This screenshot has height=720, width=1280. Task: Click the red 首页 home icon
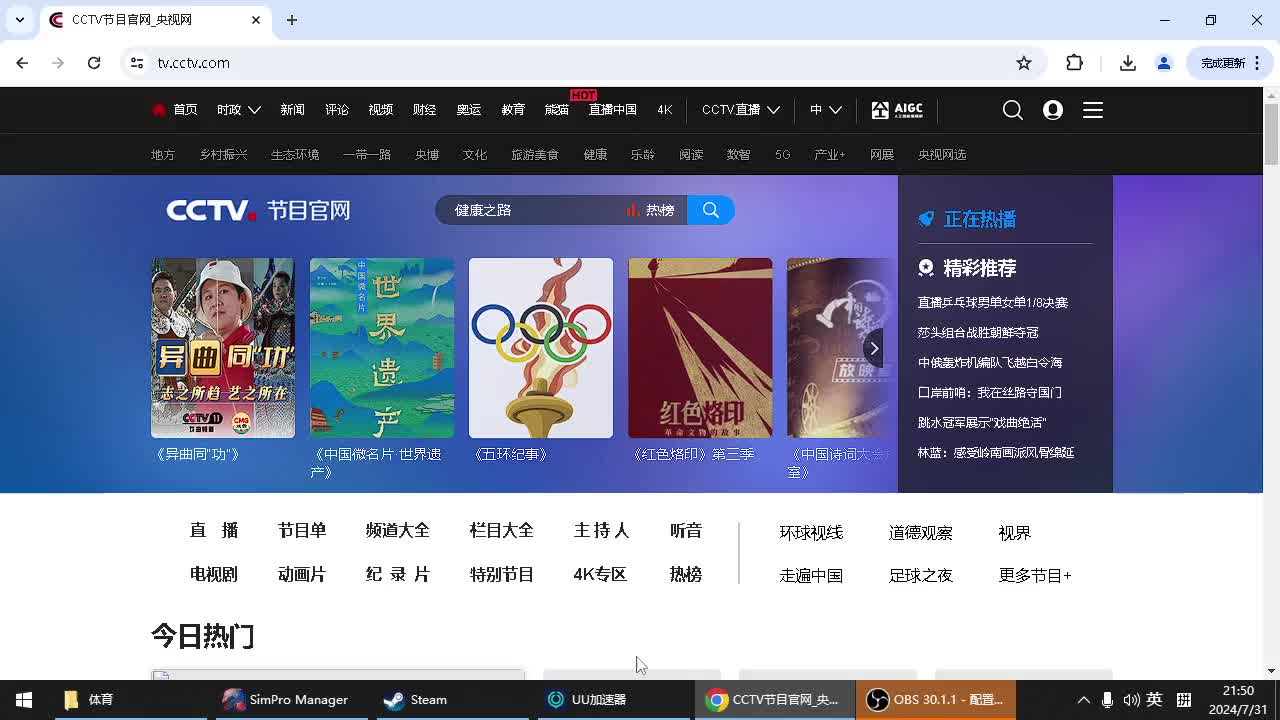click(158, 110)
